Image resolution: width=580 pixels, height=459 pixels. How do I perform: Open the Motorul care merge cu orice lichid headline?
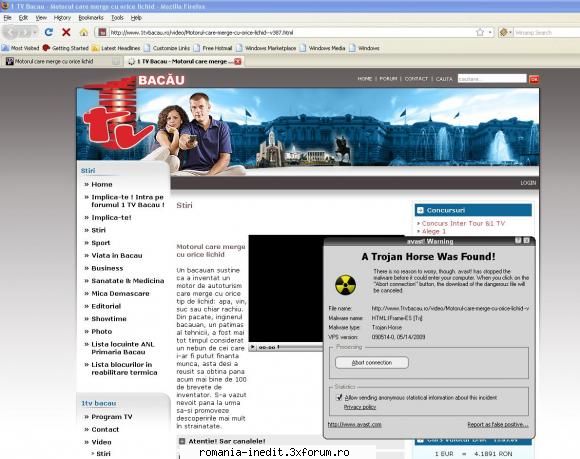click(x=211, y=250)
